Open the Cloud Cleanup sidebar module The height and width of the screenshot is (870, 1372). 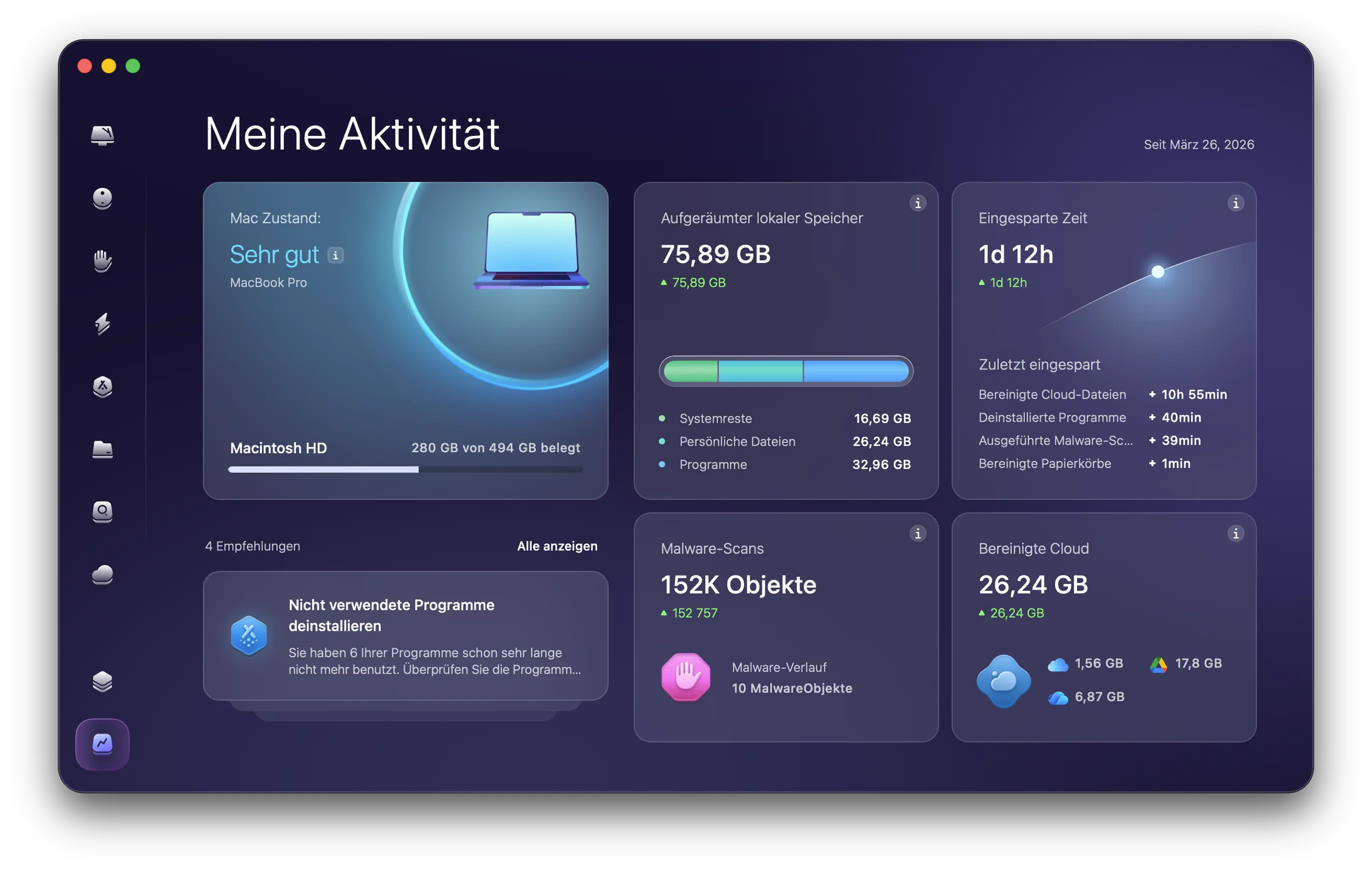(x=102, y=574)
